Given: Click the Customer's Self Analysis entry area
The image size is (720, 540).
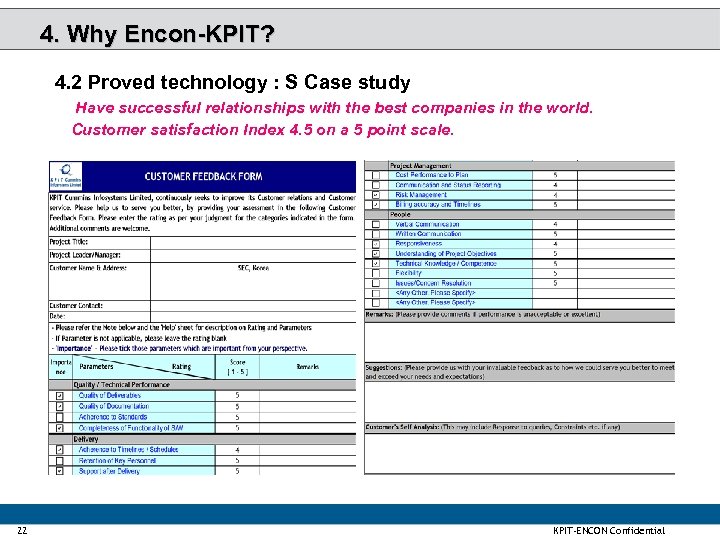Looking at the screenshot, I should tap(520, 453).
